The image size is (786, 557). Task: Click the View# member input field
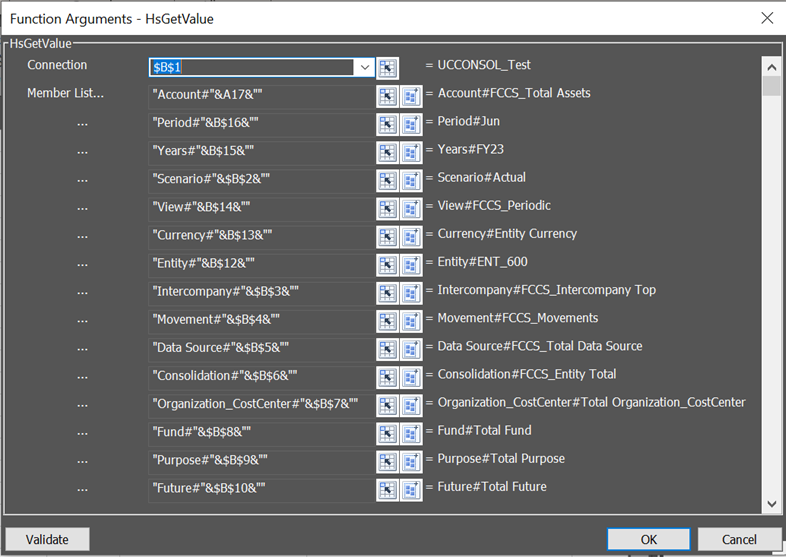point(261,208)
